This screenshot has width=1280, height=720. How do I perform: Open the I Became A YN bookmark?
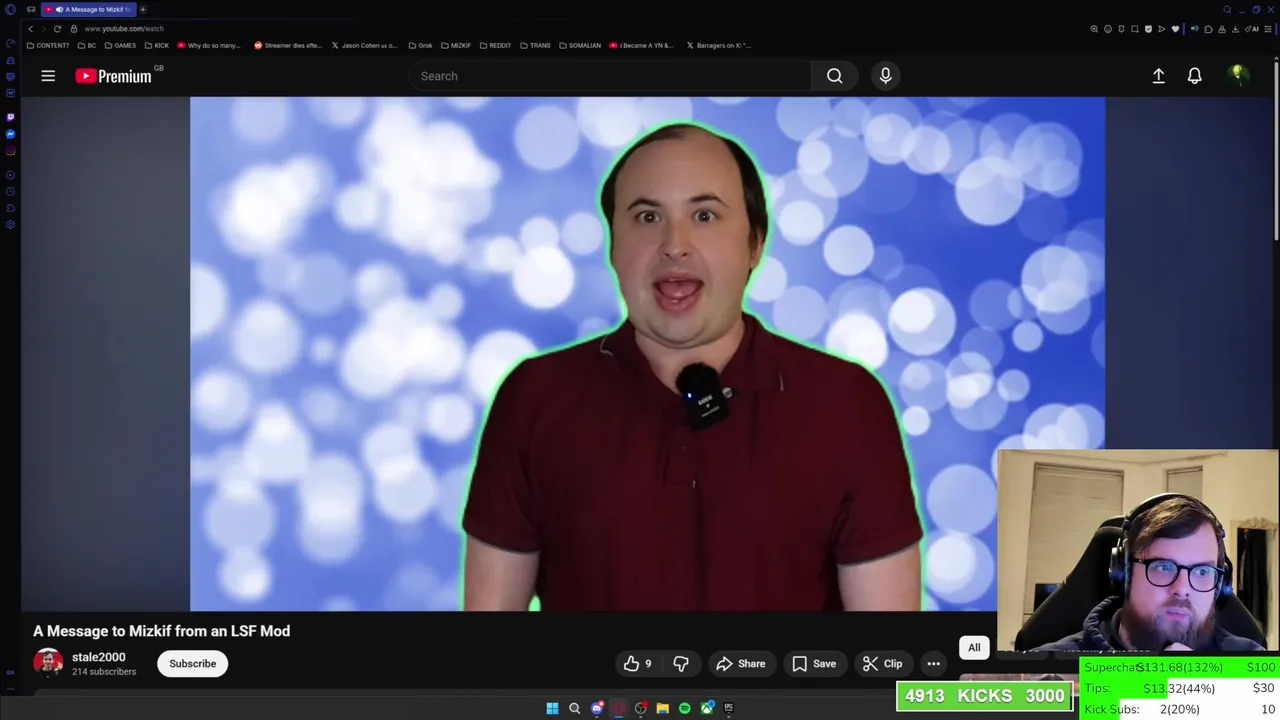tap(641, 45)
